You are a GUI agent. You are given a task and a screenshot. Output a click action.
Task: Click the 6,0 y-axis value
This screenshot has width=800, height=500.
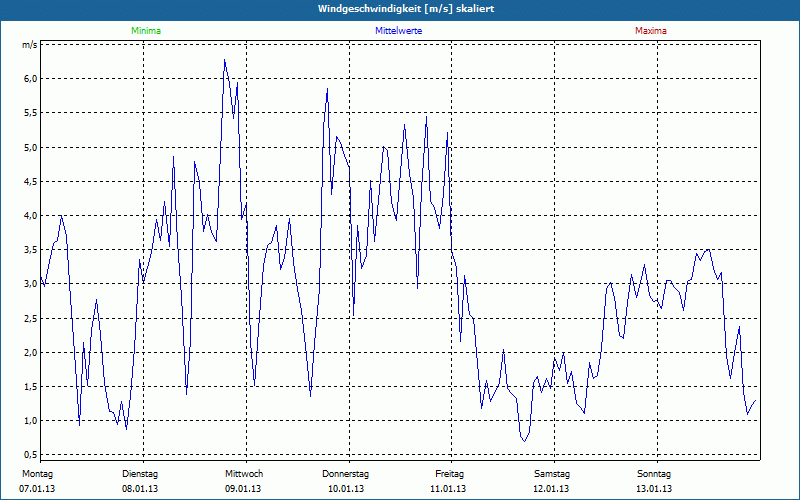pyautogui.click(x=31, y=79)
